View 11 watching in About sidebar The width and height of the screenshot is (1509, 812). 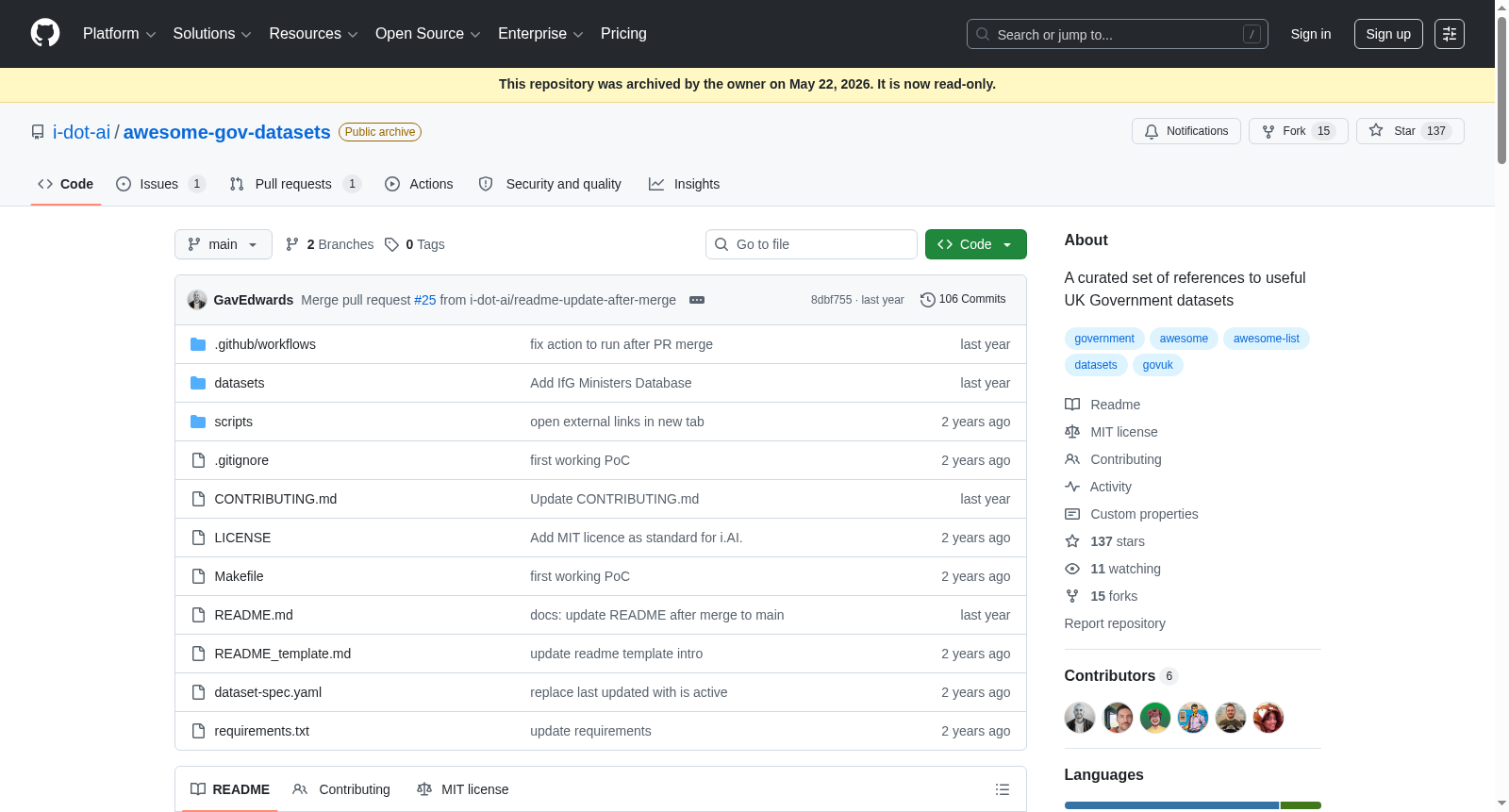tap(1113, 569)
